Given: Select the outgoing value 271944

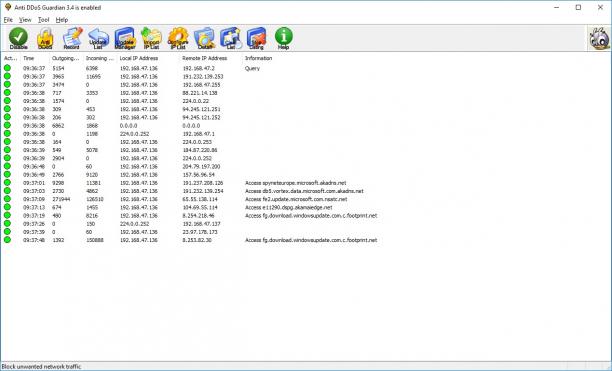Looking at the screenshot, I should (61, 199).
